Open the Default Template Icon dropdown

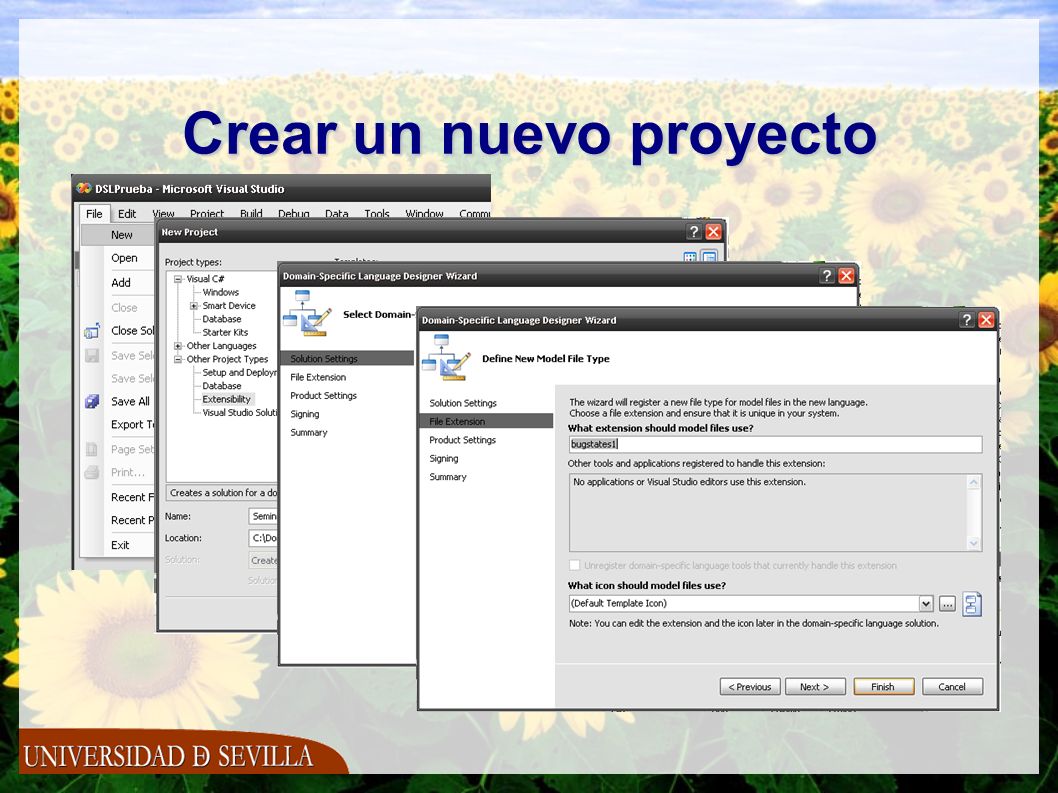coord(926,603)
